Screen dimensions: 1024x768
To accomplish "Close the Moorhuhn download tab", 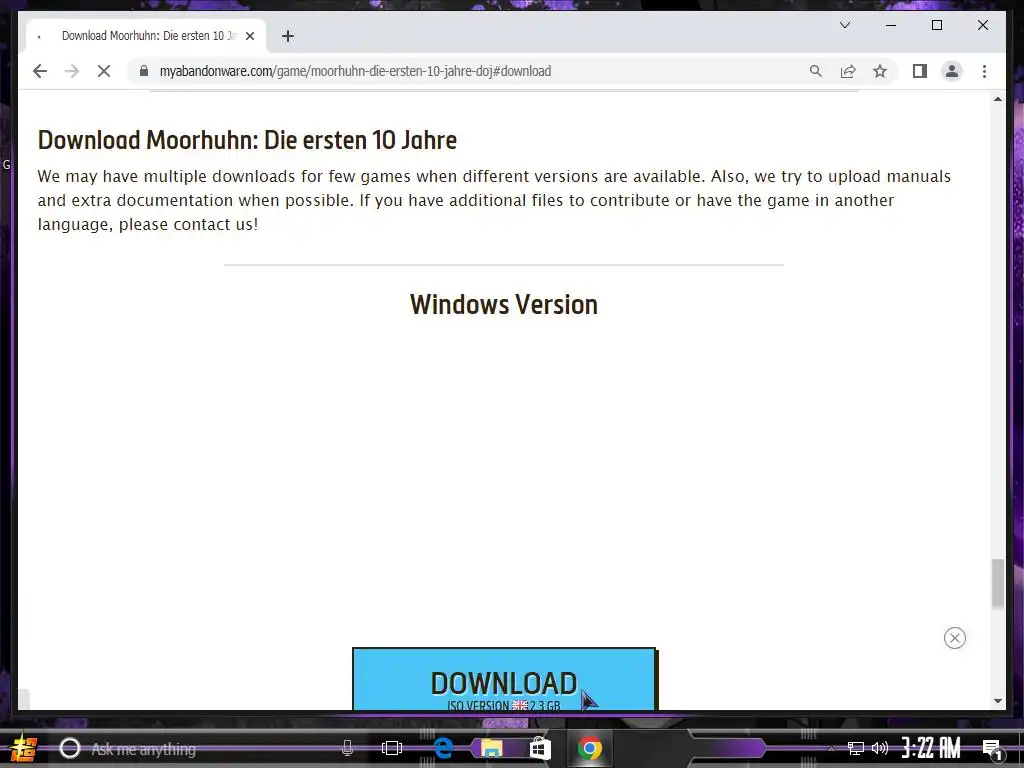I will 249,36.
